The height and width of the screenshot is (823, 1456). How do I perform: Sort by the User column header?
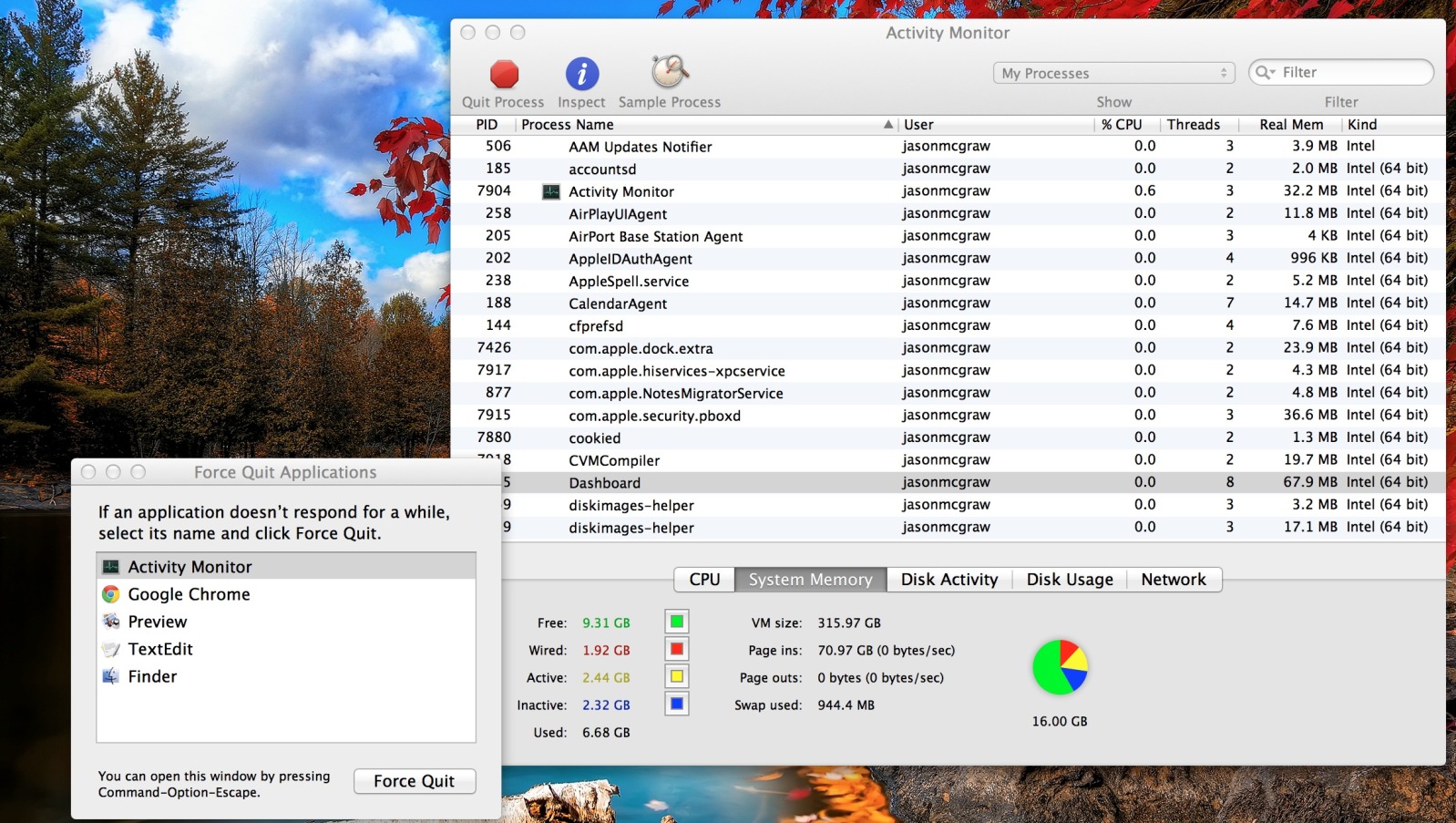(x=995, y=125)
